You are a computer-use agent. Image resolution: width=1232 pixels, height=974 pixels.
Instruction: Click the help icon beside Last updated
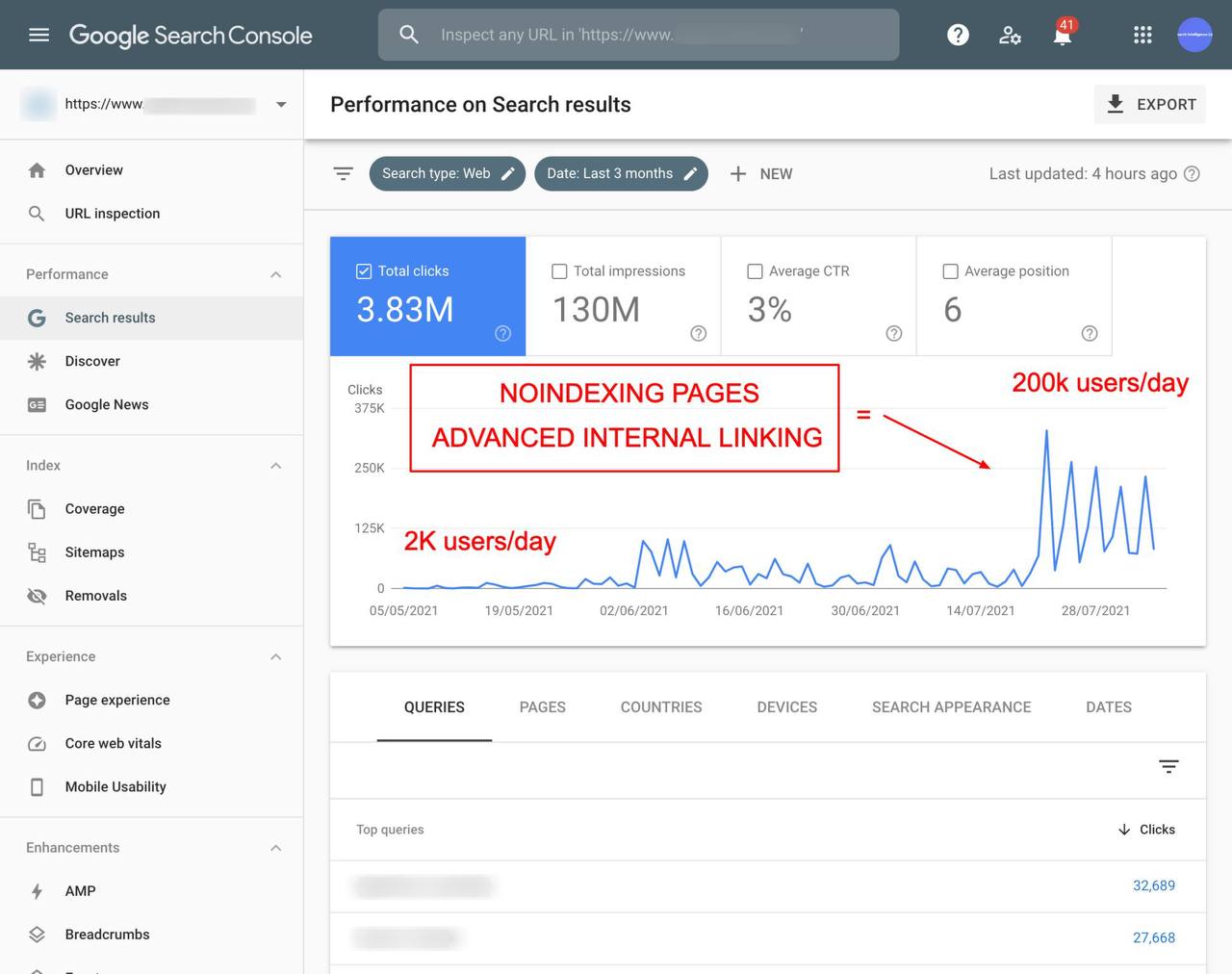[x=1192, y=173]
